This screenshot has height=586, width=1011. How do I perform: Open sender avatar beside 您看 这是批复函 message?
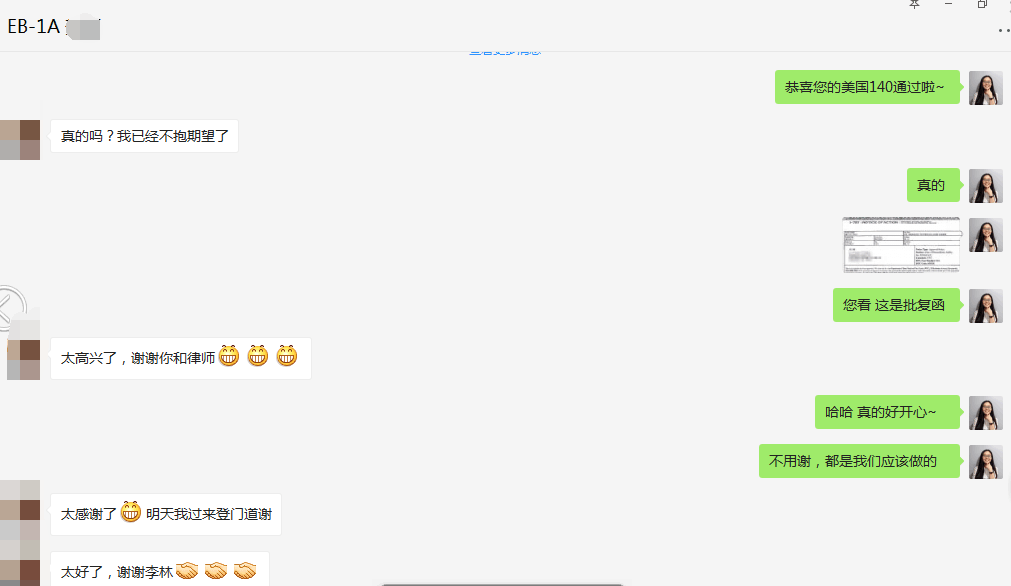[985, 306]
